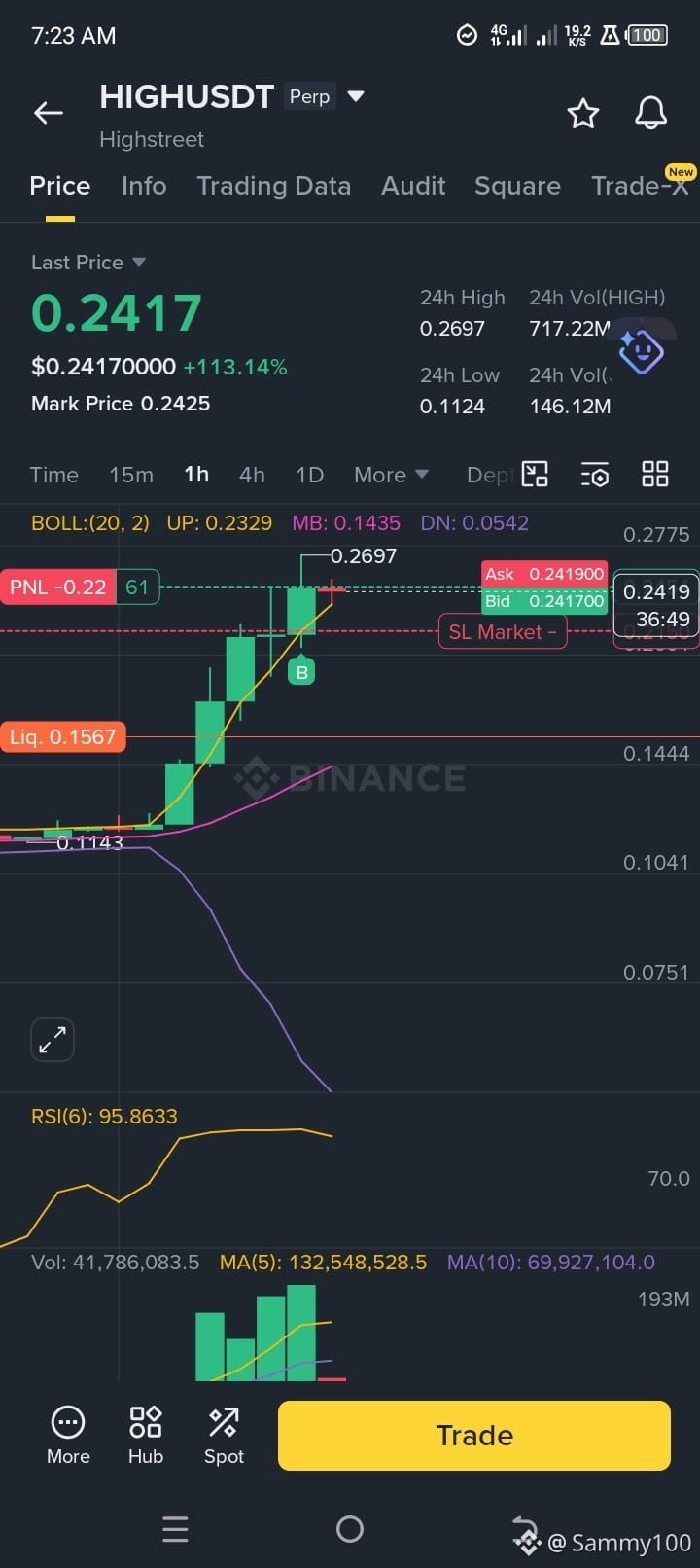Viewport: 700px width, 1568px height.
Task: Expand the HIGHUSDT pair selector arrow
Action: click(x=356, y=96)
